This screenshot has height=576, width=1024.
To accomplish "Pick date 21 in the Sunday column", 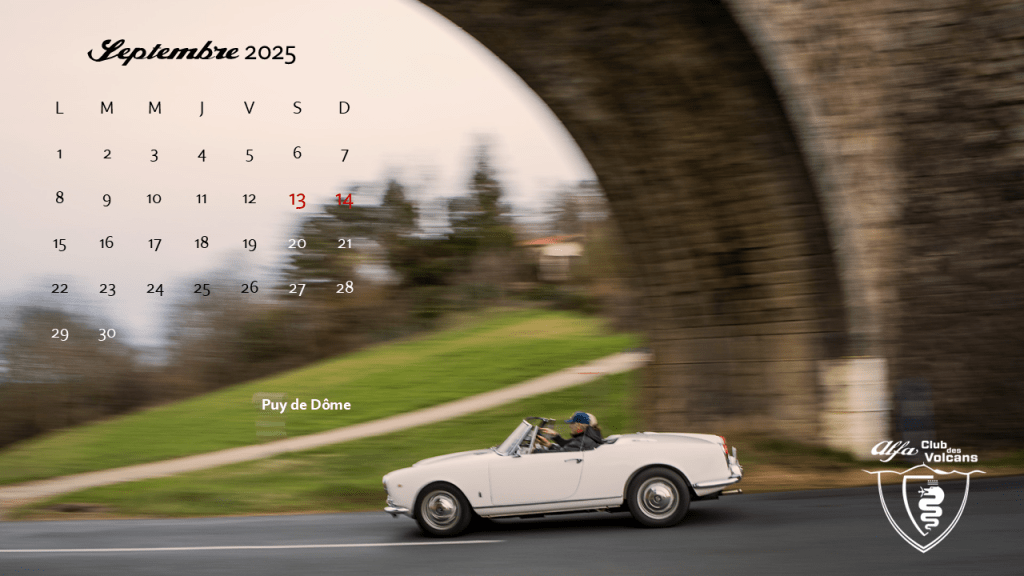I will (x=344, y=243).
